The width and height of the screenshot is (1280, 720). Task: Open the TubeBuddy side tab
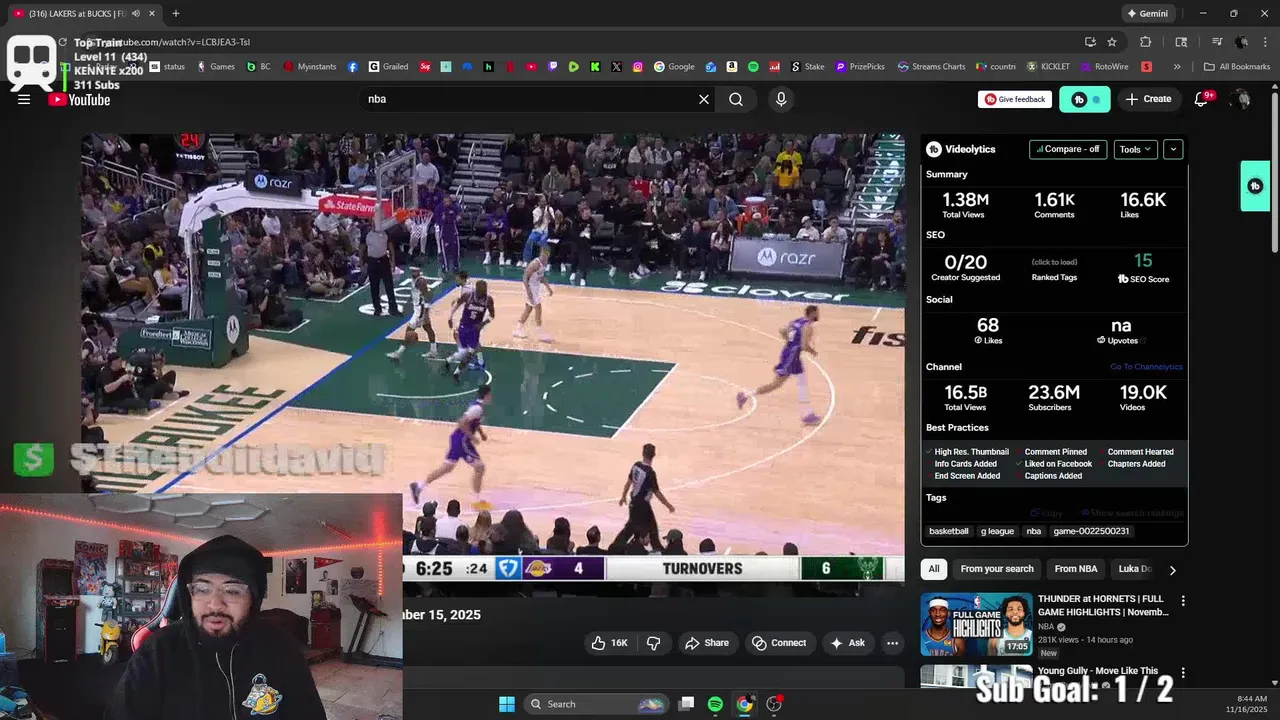tap(1255, 186)
